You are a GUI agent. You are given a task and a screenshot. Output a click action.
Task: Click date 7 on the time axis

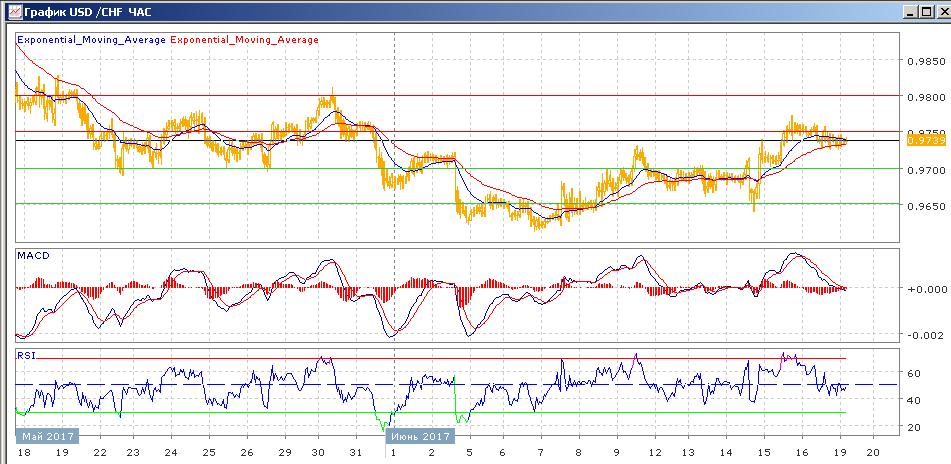pyautogui.click(x=540, y=452)
